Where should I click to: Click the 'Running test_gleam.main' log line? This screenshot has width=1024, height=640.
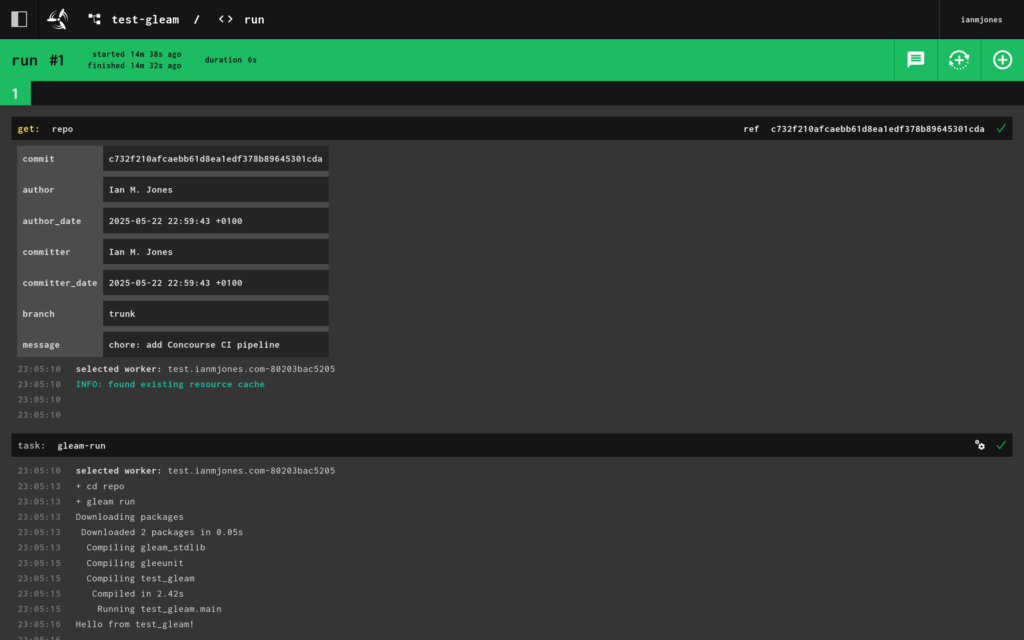click(159, 609)
